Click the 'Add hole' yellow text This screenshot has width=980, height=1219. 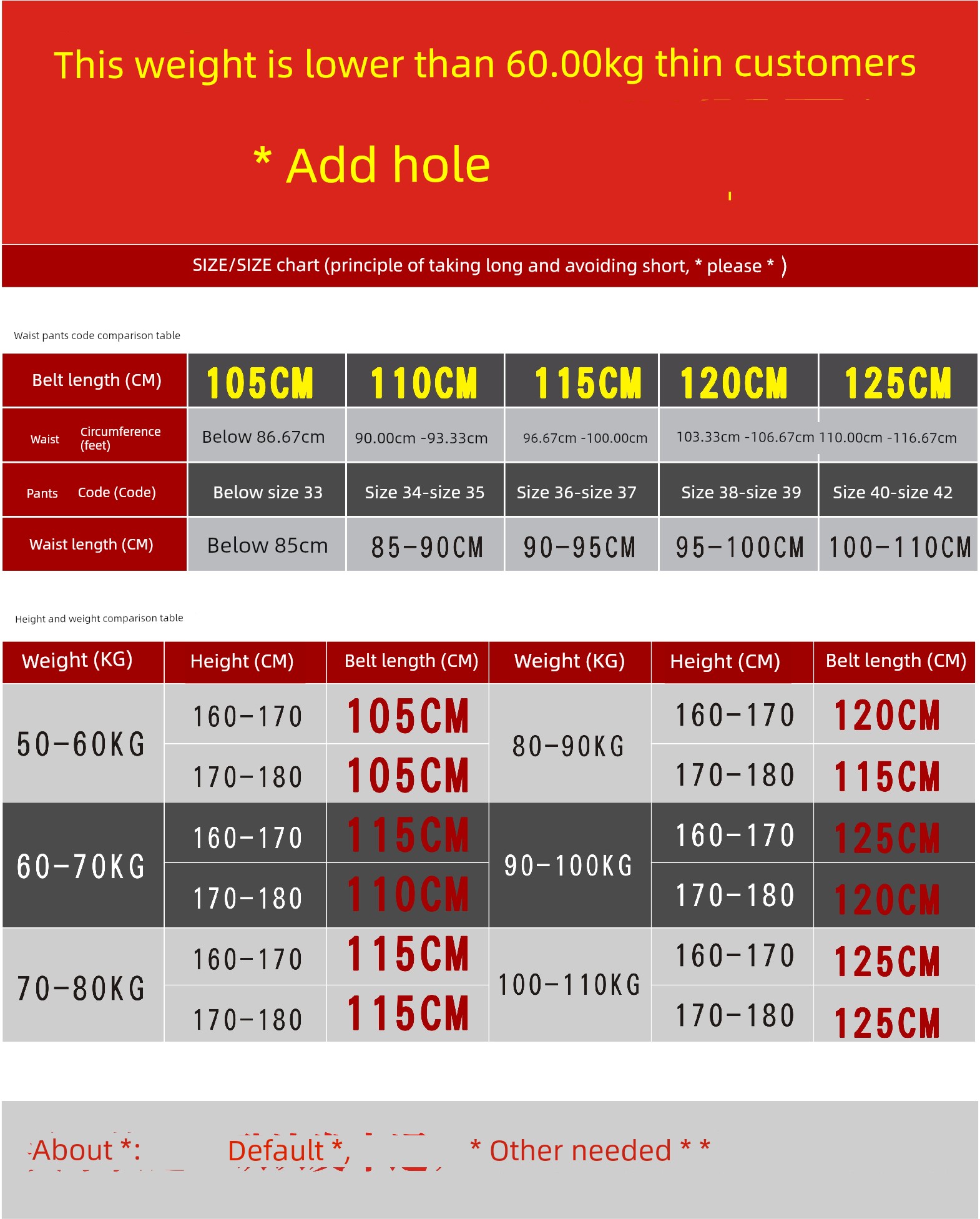click(387, 165)
